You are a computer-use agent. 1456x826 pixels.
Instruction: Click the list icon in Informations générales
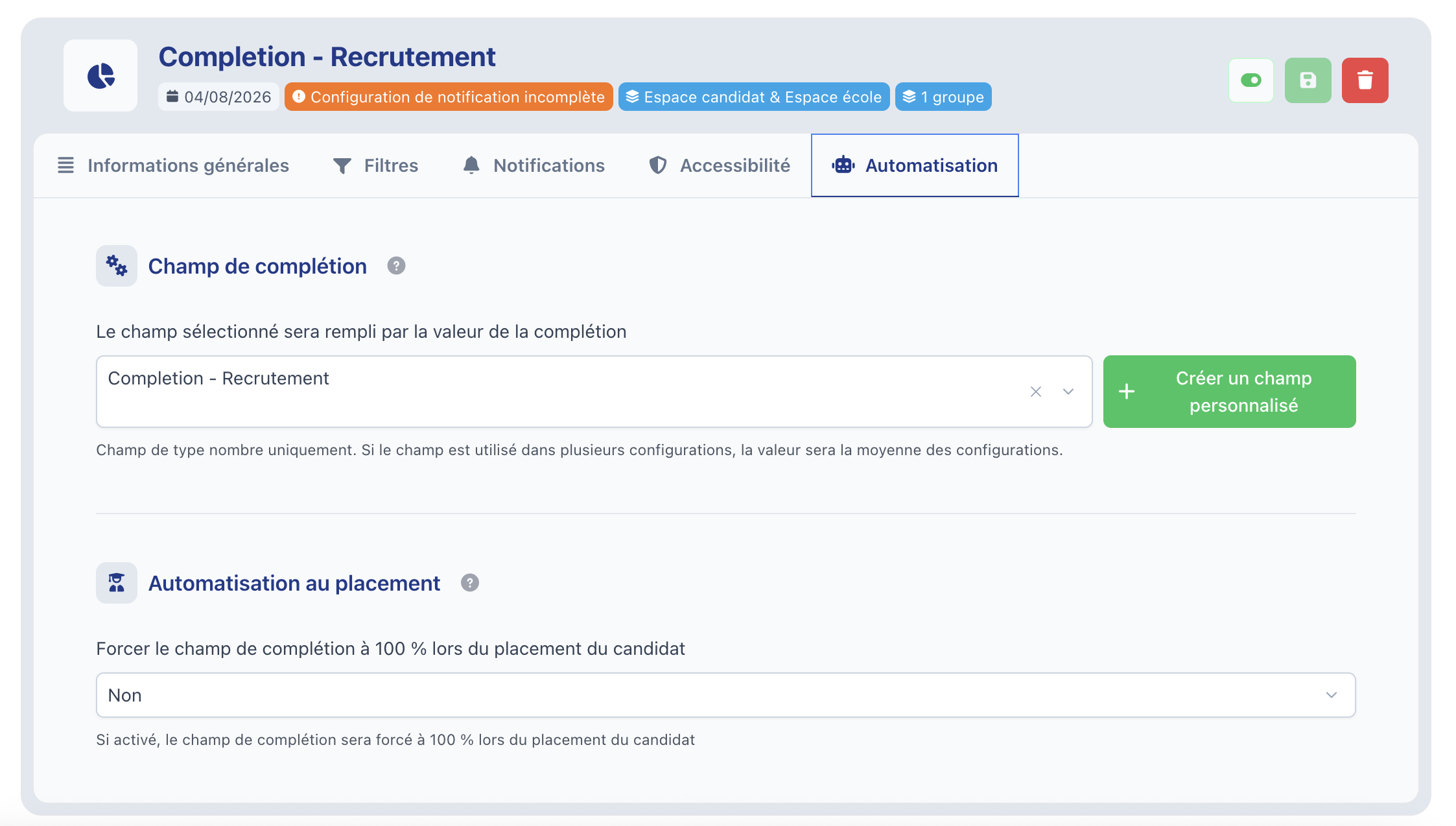pyautogui.click(x=65, y=165)
